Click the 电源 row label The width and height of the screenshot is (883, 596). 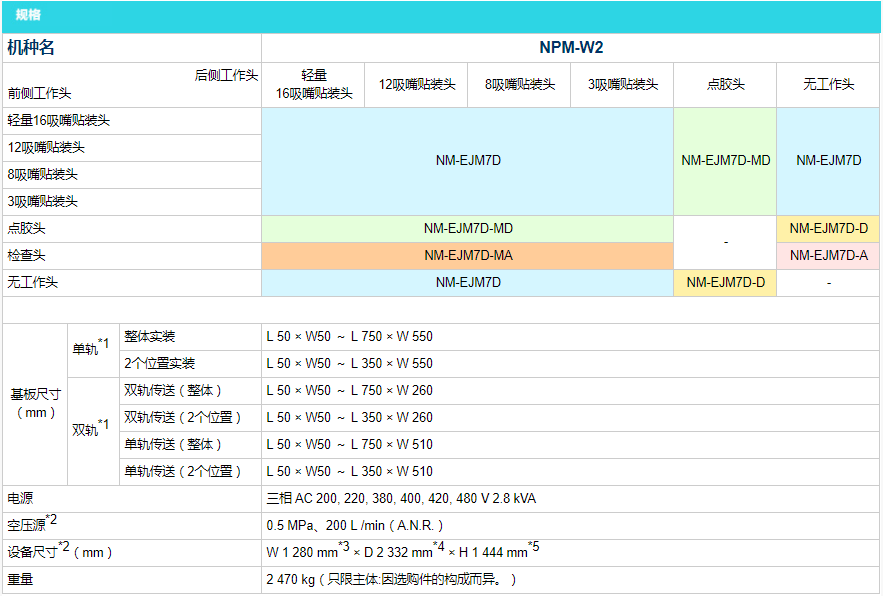pos(20,498)
